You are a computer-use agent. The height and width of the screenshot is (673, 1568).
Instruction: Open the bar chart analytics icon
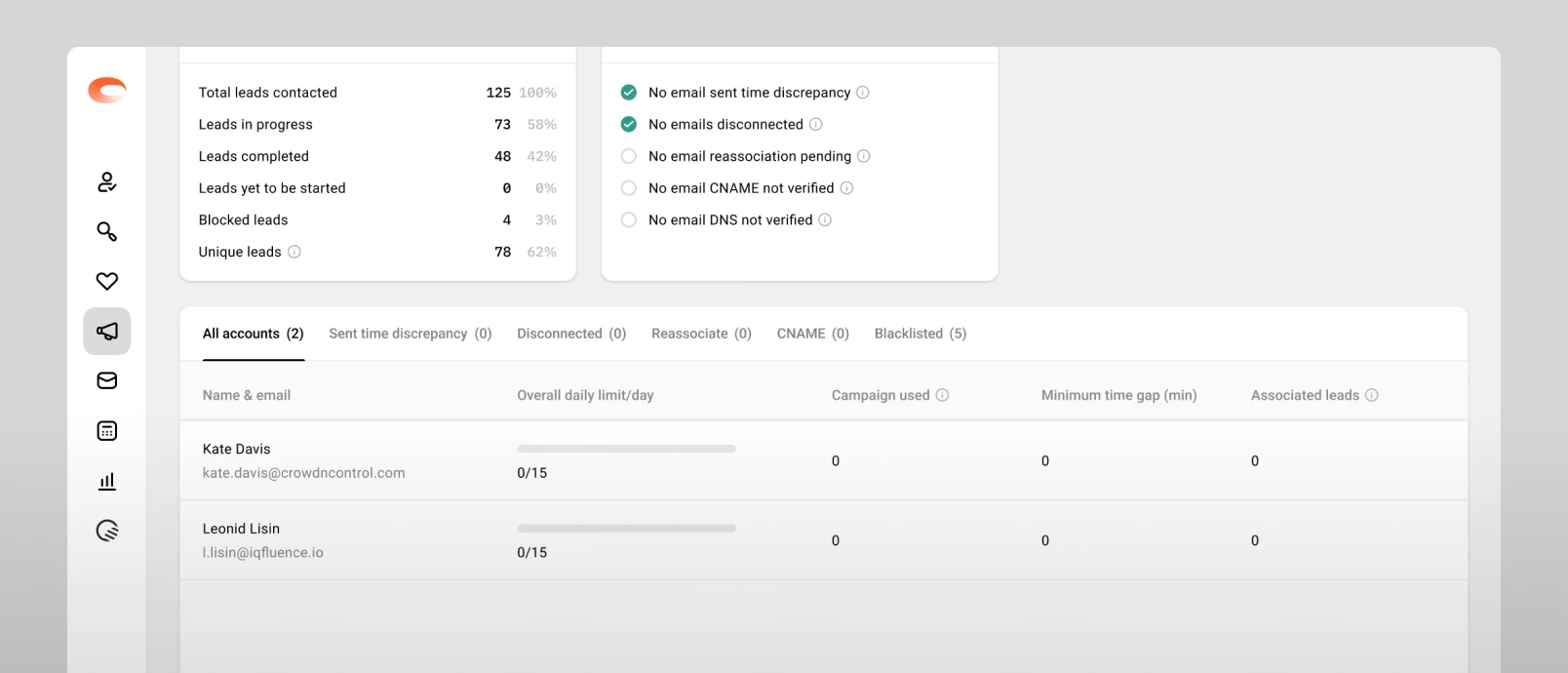pyautogui.click(x=107, y=481)
